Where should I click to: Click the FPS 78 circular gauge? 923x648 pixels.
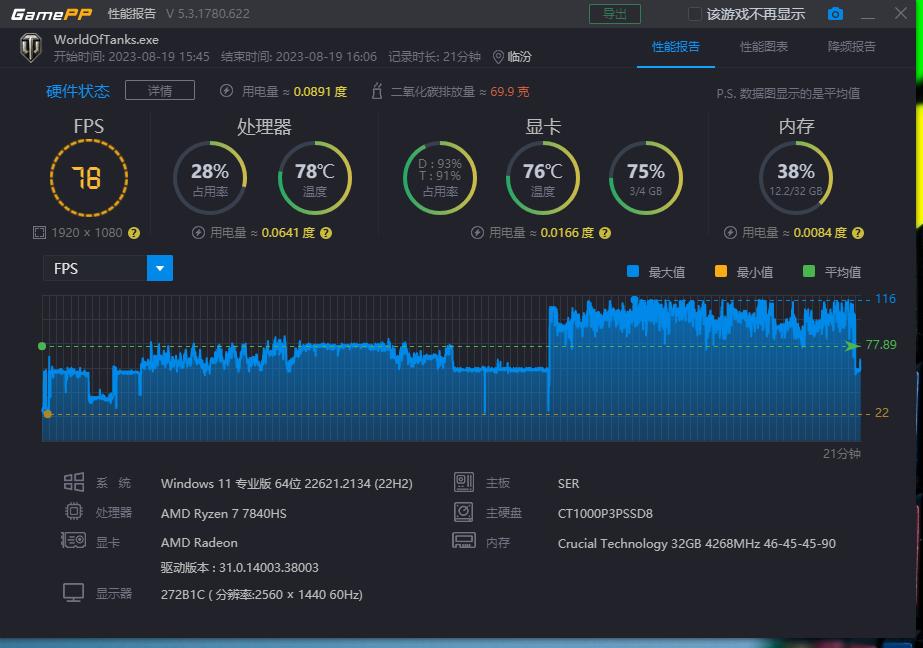click(x=89, y=178)
